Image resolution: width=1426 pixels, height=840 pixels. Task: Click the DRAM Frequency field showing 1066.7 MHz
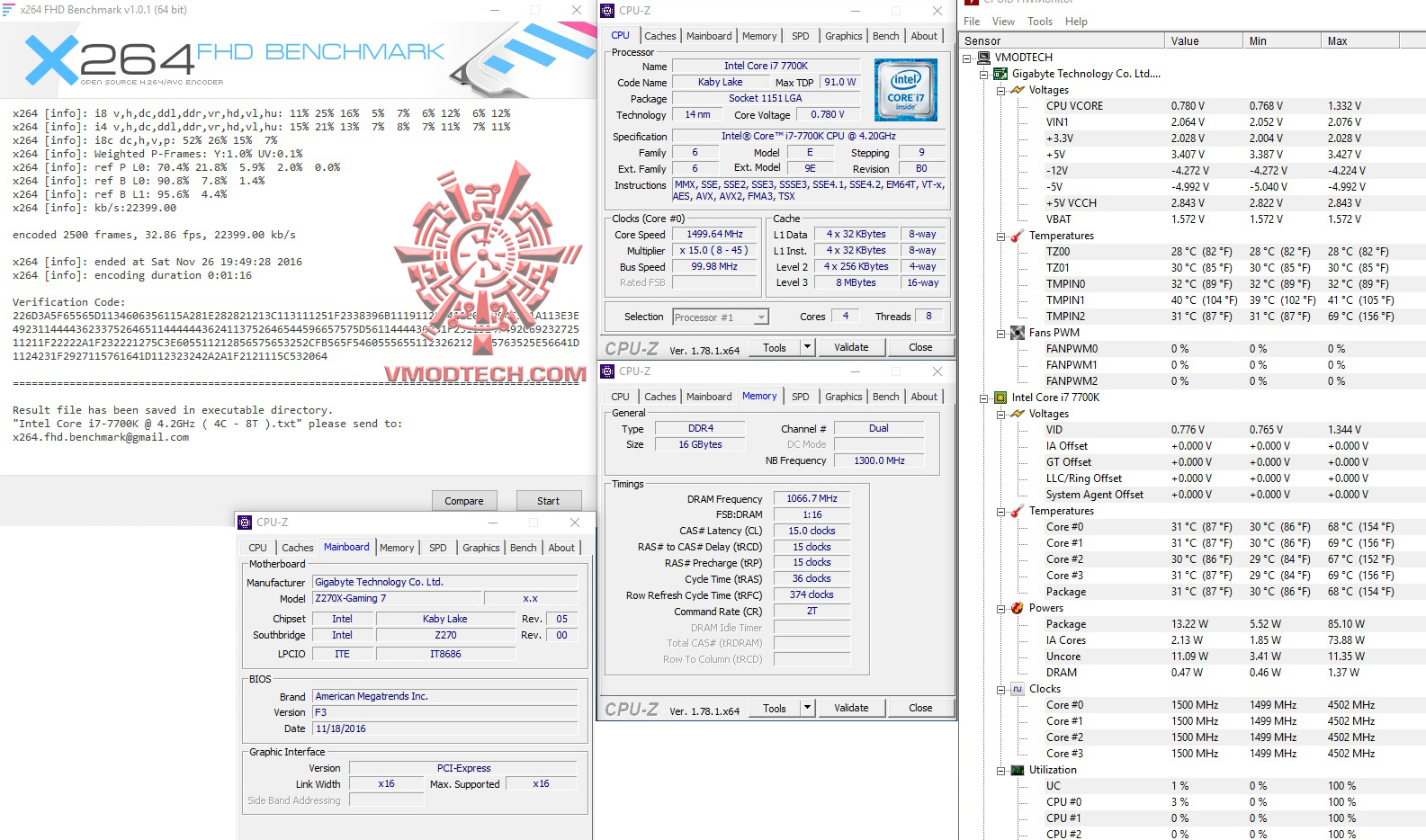pos(812,498)
